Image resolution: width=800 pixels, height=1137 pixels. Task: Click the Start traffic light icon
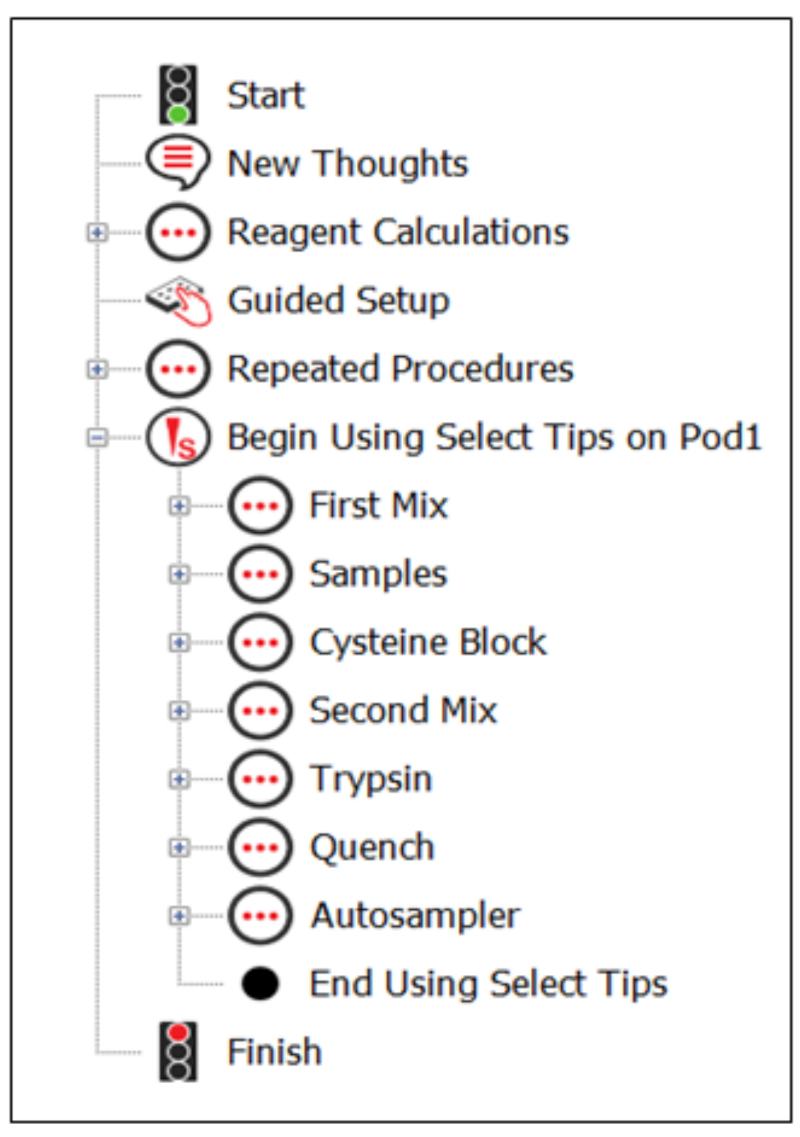178,95
